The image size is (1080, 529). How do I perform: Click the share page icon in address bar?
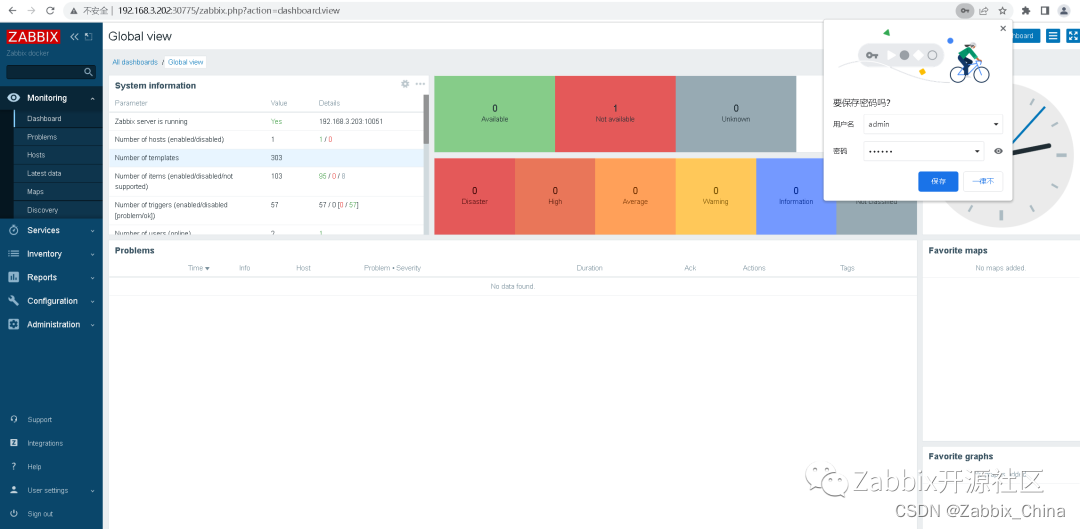click(984, 10)
